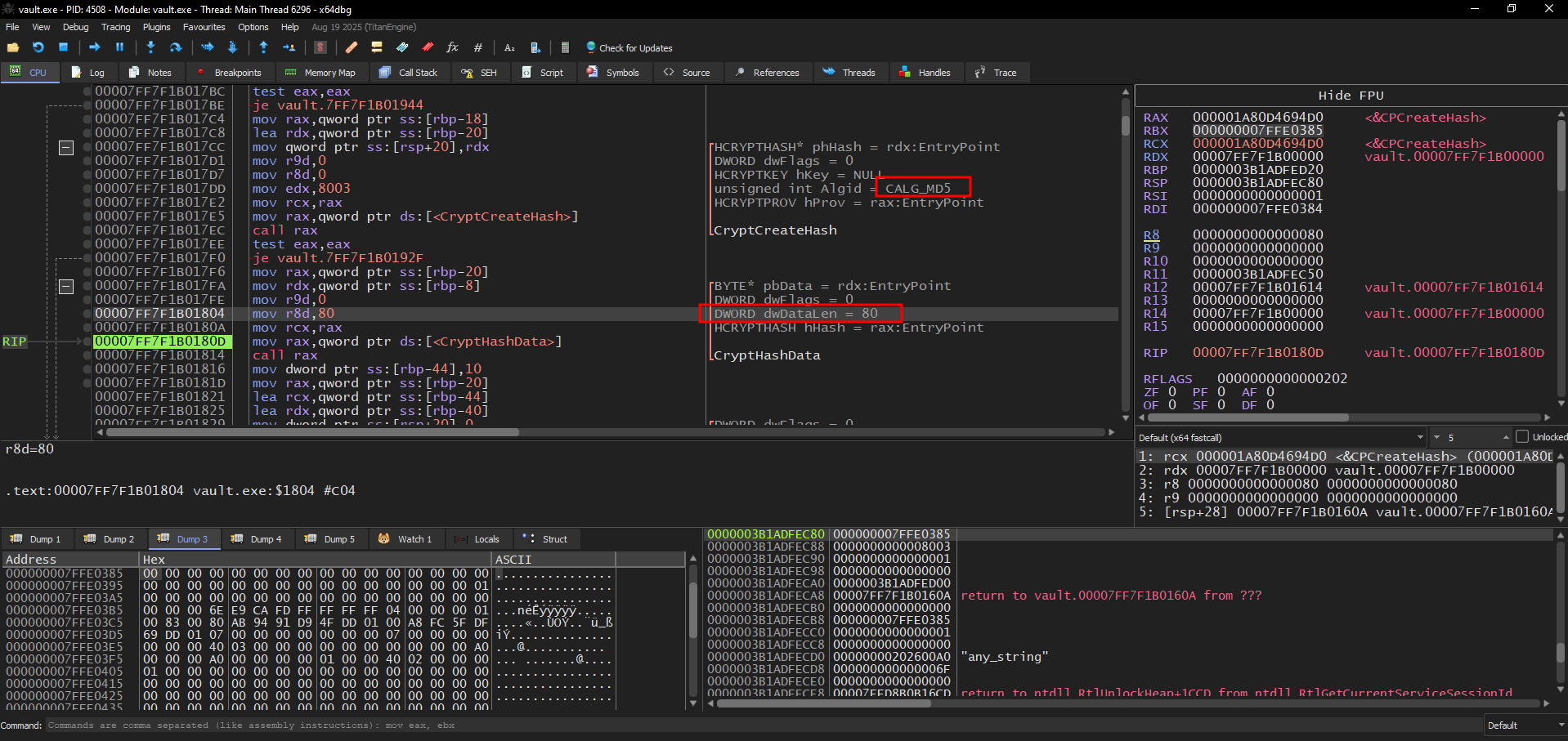Click Check for Updates
The height and width of the screenshot is (741, 1568).
629,48
